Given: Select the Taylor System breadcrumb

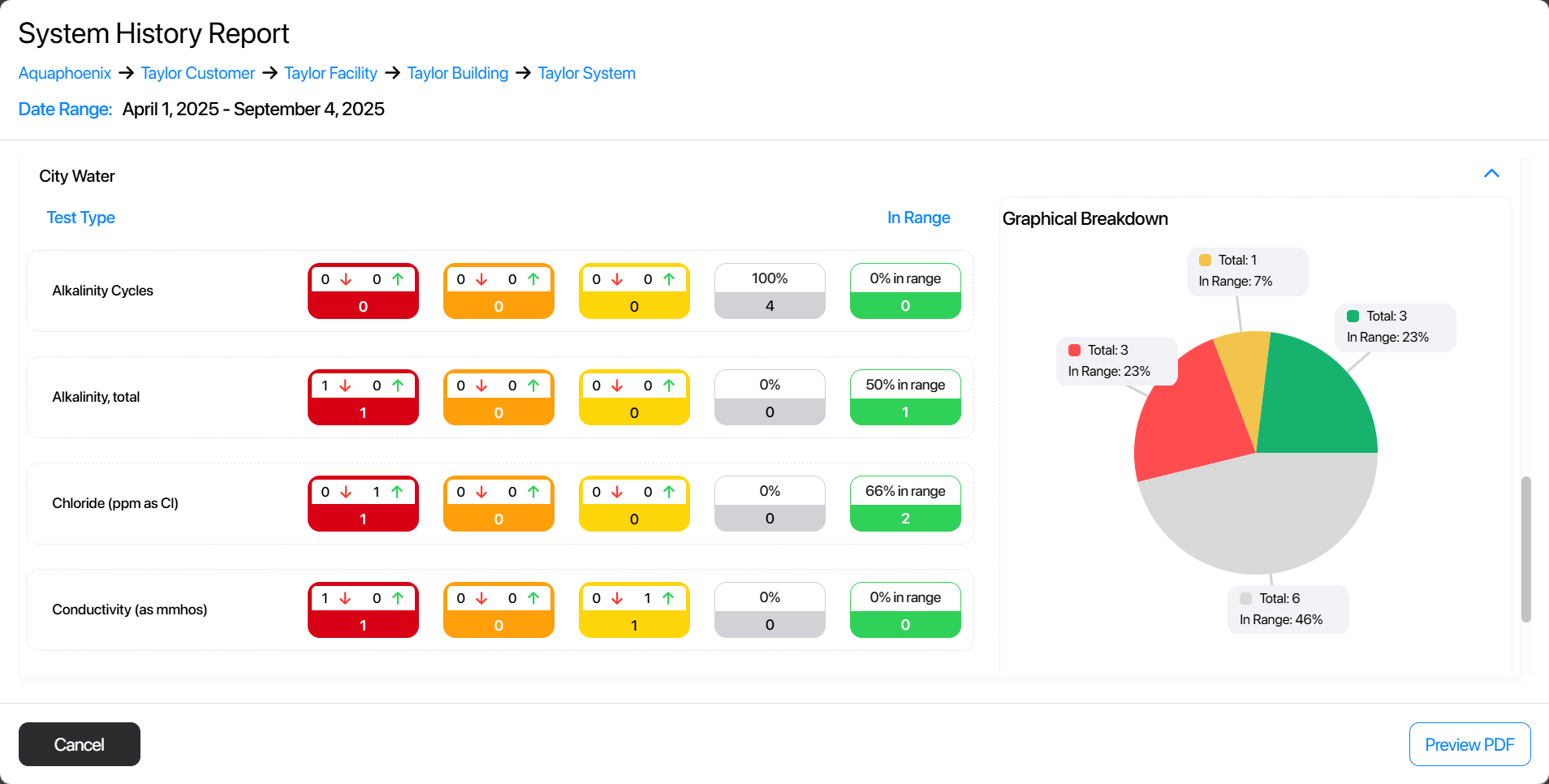Looking at the screenshot, I should (x=586, y=73).
